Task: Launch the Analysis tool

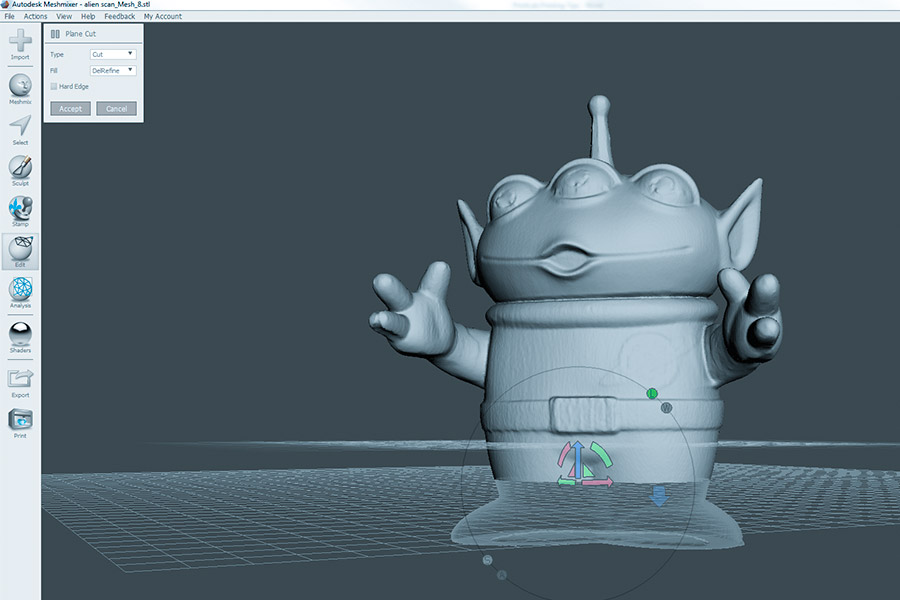Action: pyautogui.click(x=20, y=291)
